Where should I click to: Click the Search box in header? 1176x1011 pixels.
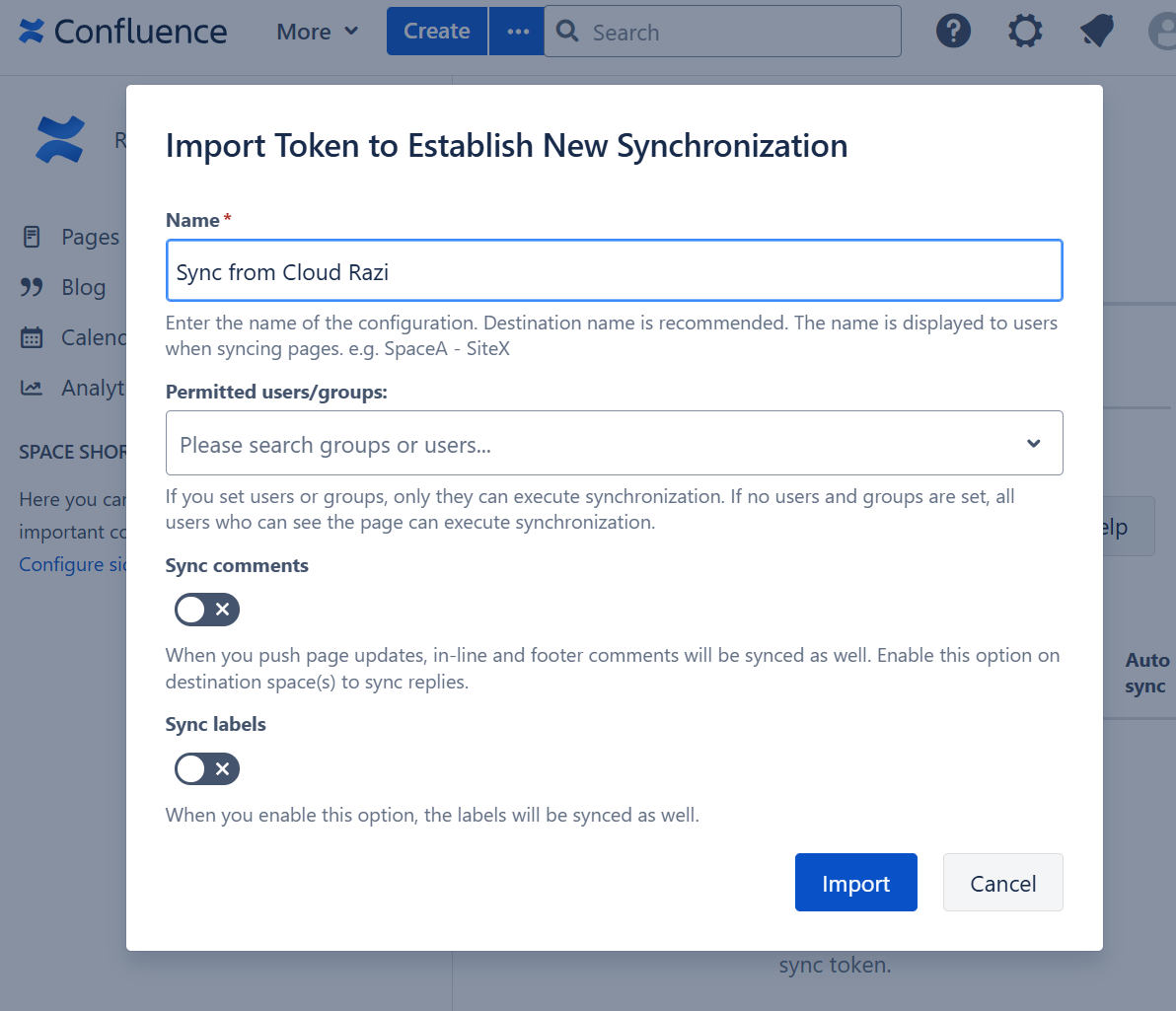[x=730, y=33]
